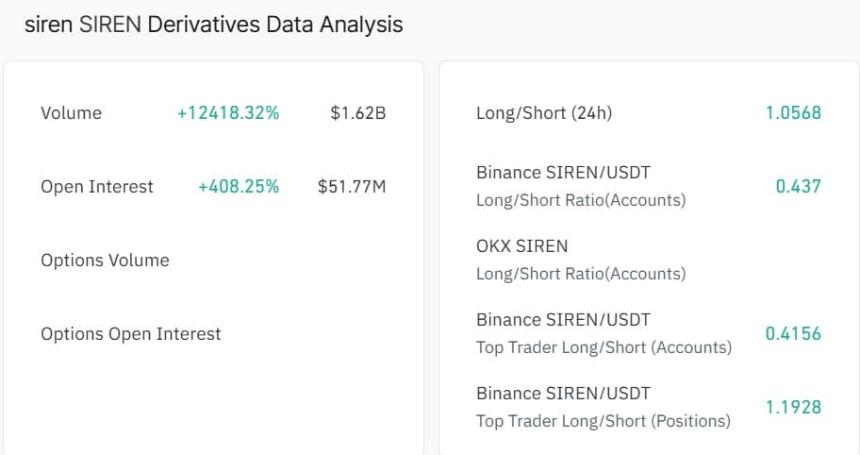Click the 0.4156 top trader value
The image size is (860, 455).
pyautogui.click(x=793, y=333)
